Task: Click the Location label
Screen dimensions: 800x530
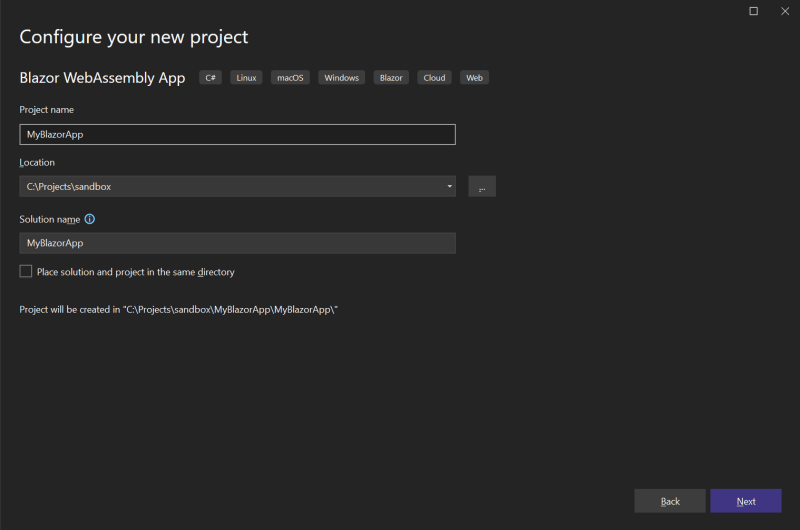Action: 37,162
